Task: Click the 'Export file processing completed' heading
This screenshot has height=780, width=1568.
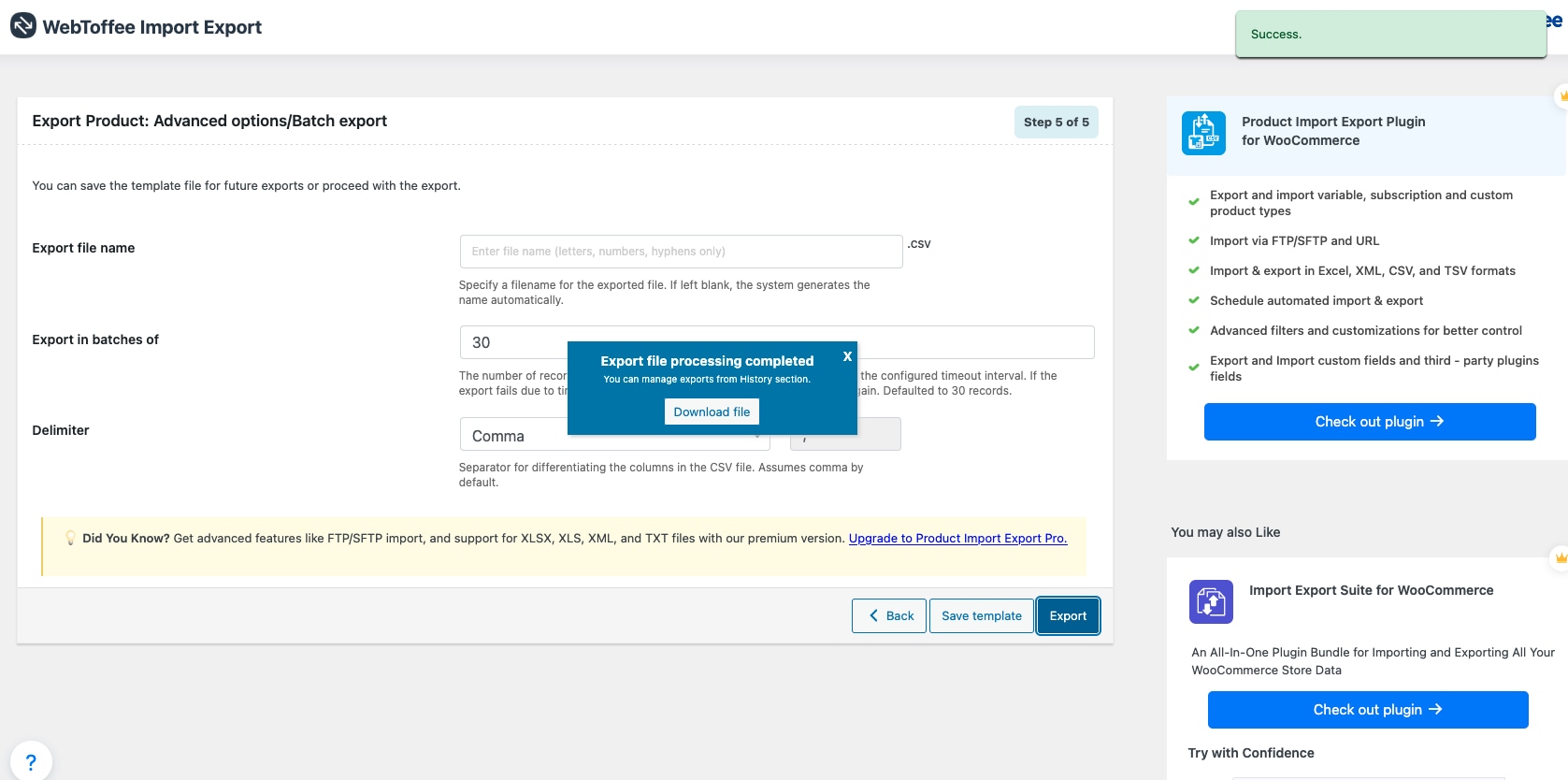Action: (x=707, y=361)
